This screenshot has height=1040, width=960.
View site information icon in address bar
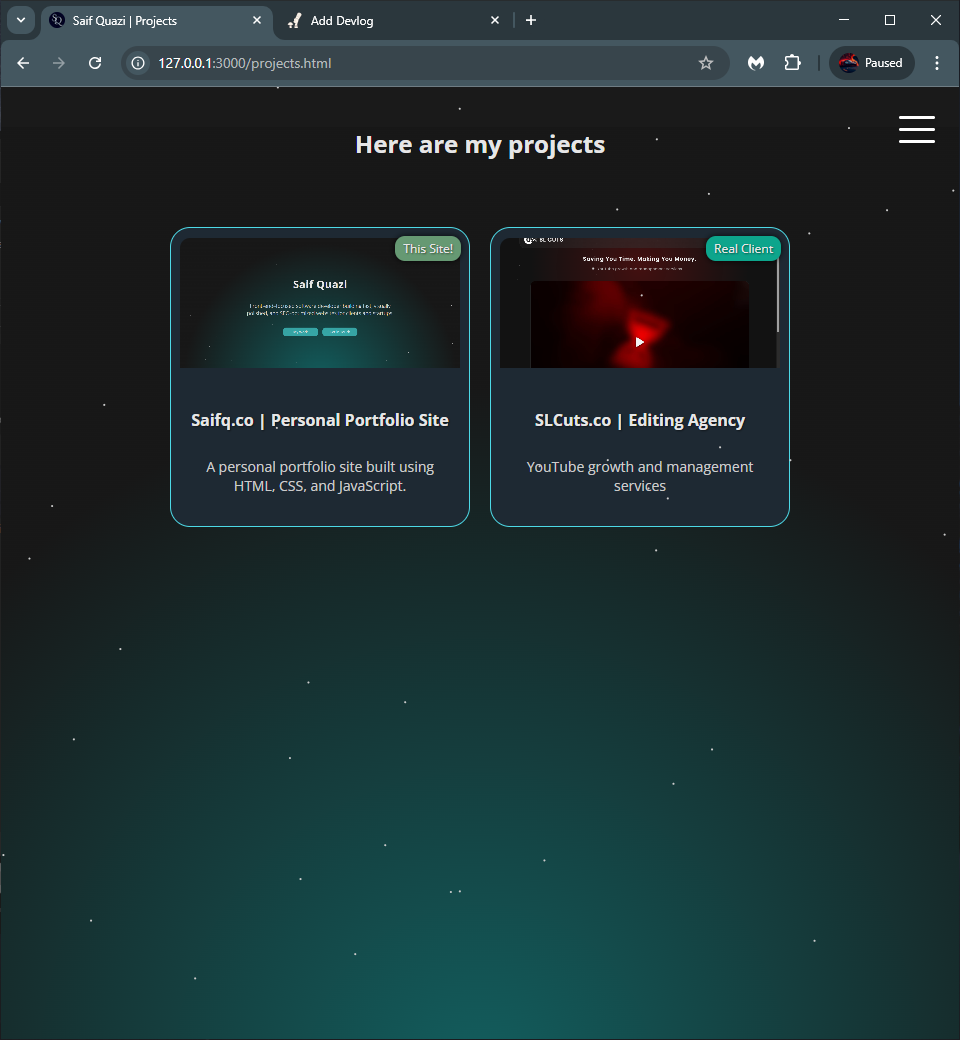coord(139,63)
